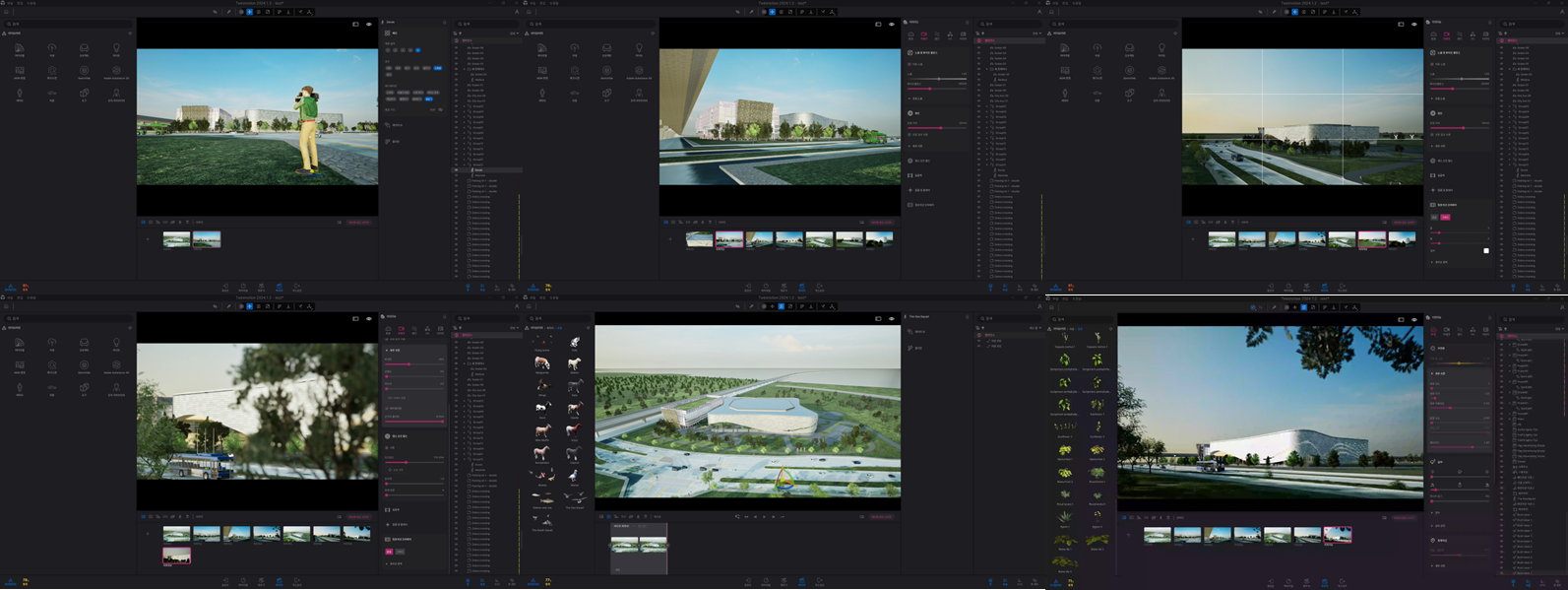Select Sunflower 1 thumbnail in plant library
Viewport: 1568px width, 590px height.
click(1098, 406)
